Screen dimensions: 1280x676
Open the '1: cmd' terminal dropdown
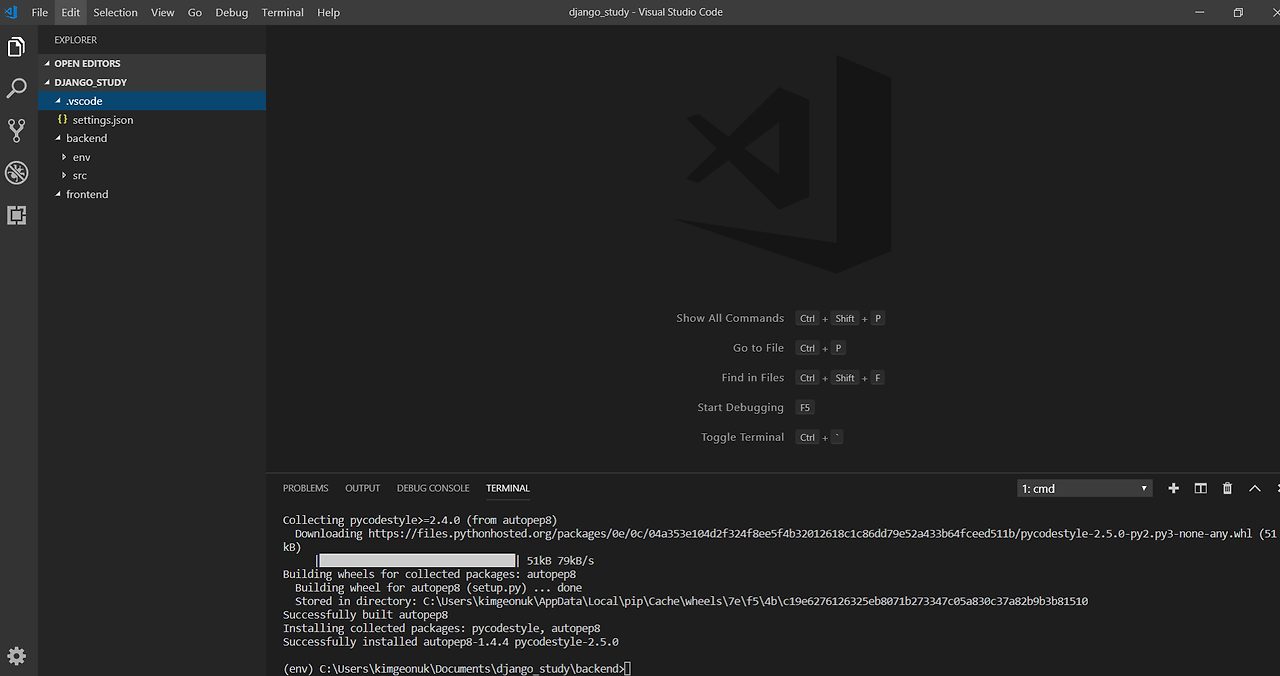[x=1084, y=488]
